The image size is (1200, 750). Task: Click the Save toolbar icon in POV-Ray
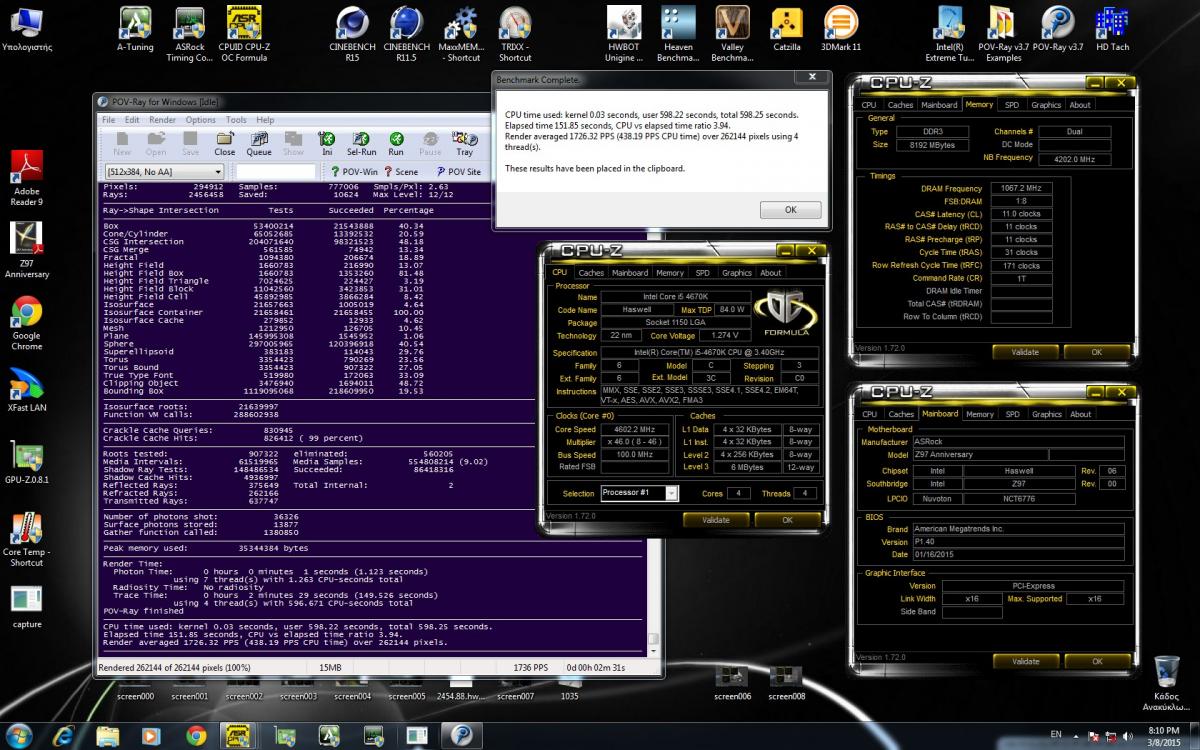coord(190,144)
